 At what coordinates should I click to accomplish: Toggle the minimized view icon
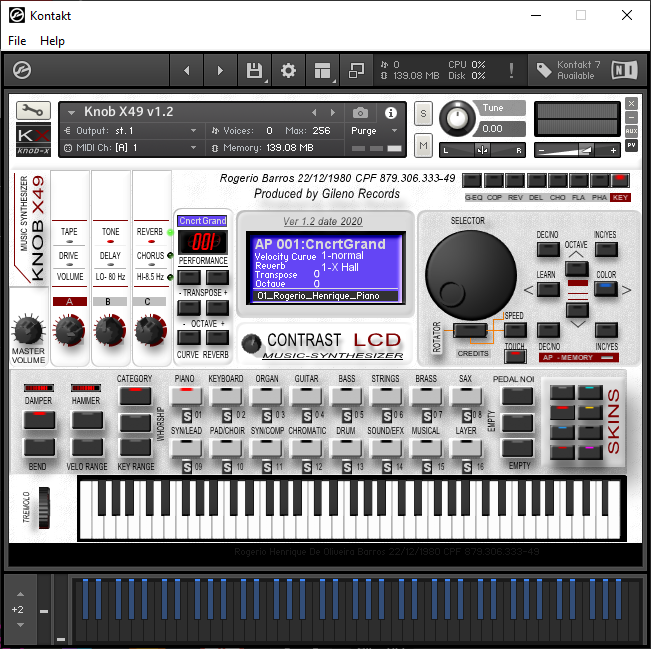pyautogui.click(x=356, y=70)
